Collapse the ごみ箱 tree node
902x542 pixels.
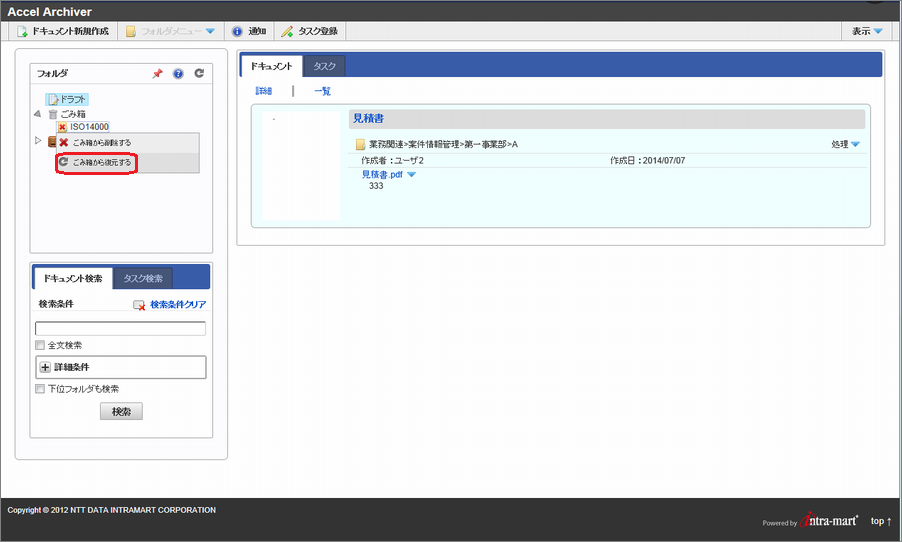click(38, 114)
